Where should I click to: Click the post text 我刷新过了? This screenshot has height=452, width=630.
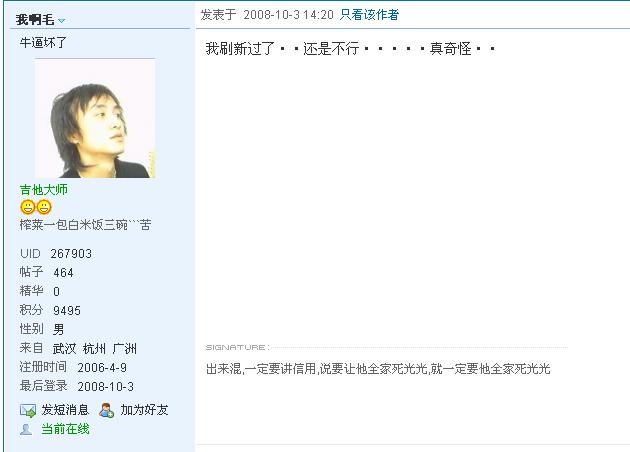(x=240, y=49)
